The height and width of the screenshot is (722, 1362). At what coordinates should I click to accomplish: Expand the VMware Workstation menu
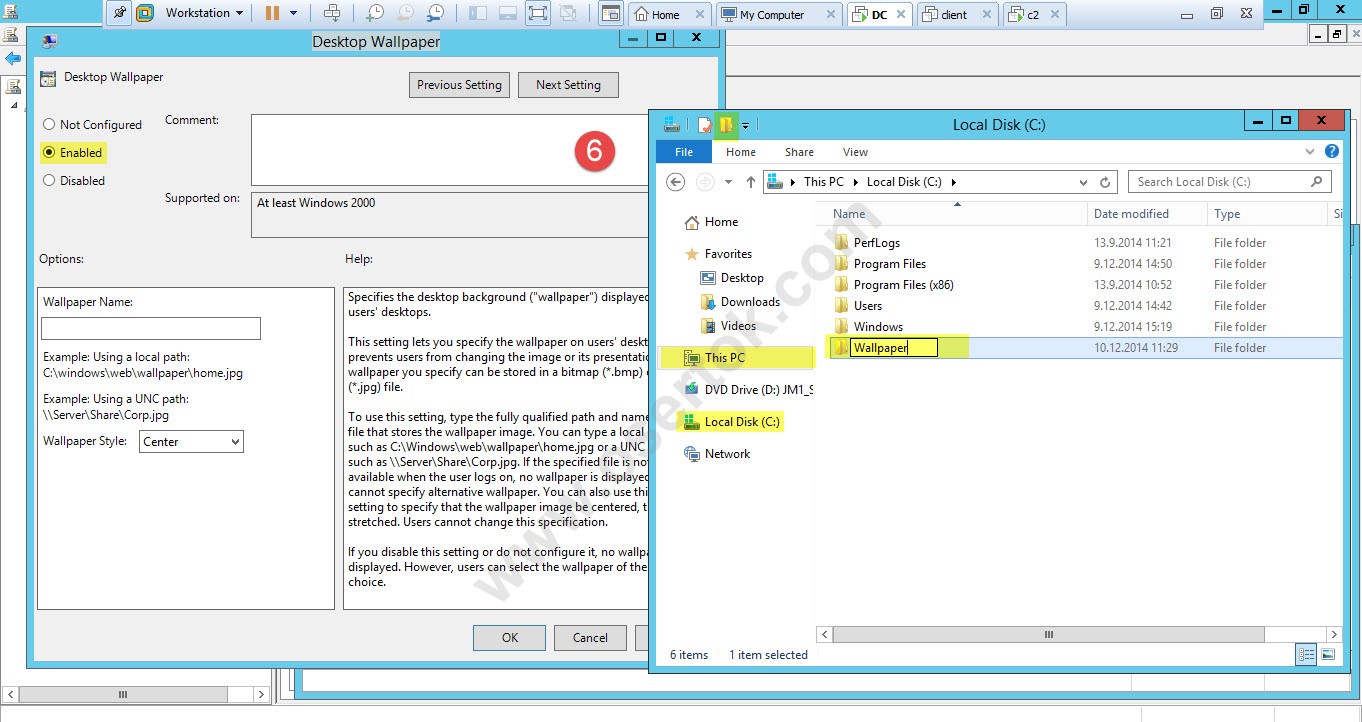tap(204, 13)
